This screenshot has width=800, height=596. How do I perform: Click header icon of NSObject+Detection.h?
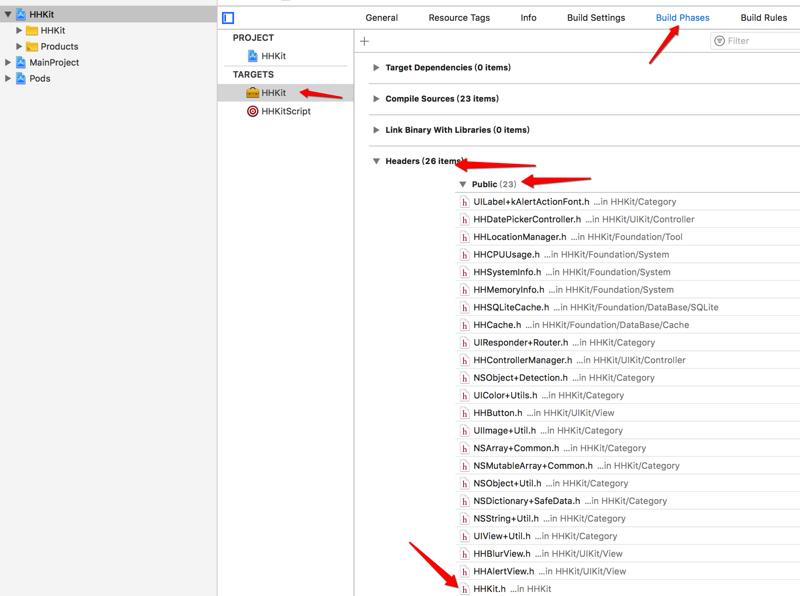[464, 378]
